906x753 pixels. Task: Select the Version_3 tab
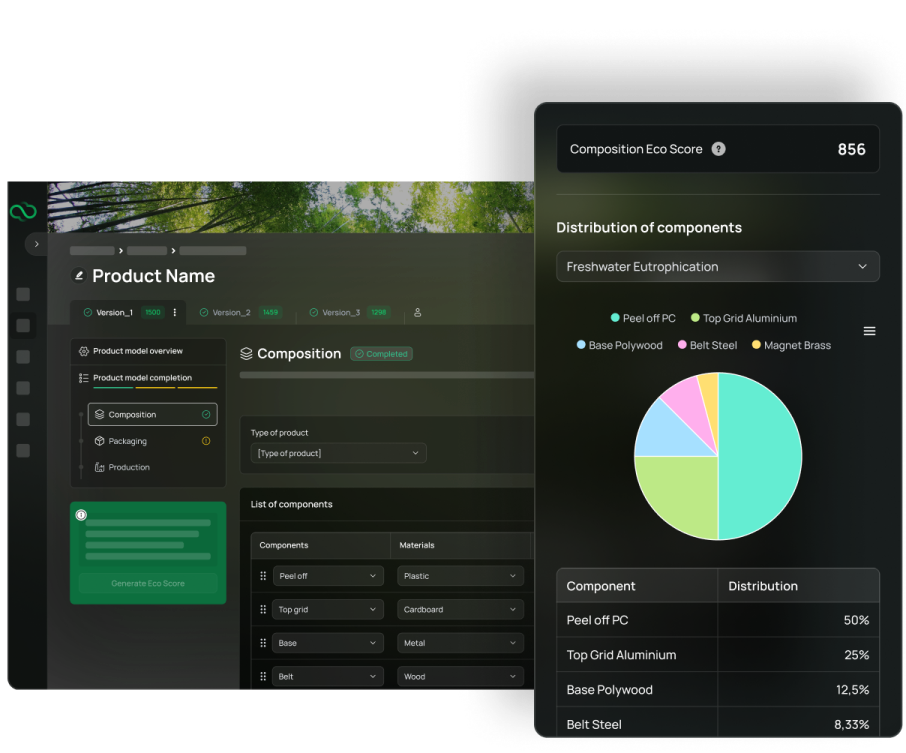point(340,312)
